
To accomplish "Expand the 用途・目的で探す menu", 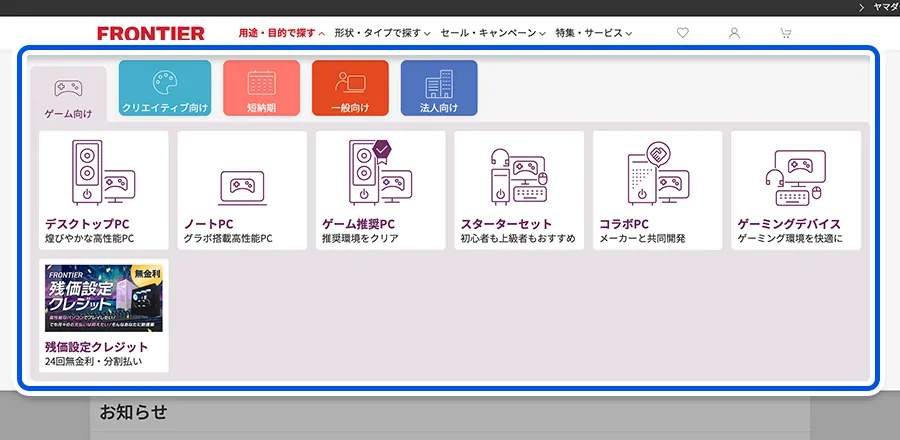I will [282, 33].
